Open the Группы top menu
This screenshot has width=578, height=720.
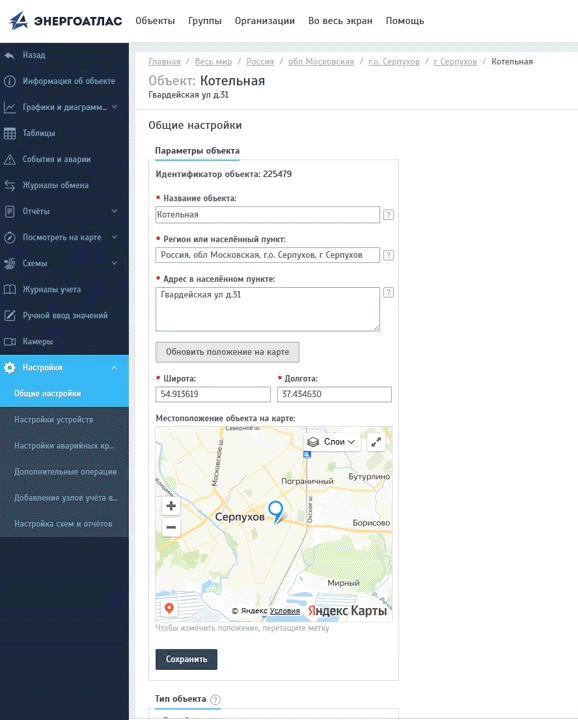pyautogui.click(x=205, y=21)
